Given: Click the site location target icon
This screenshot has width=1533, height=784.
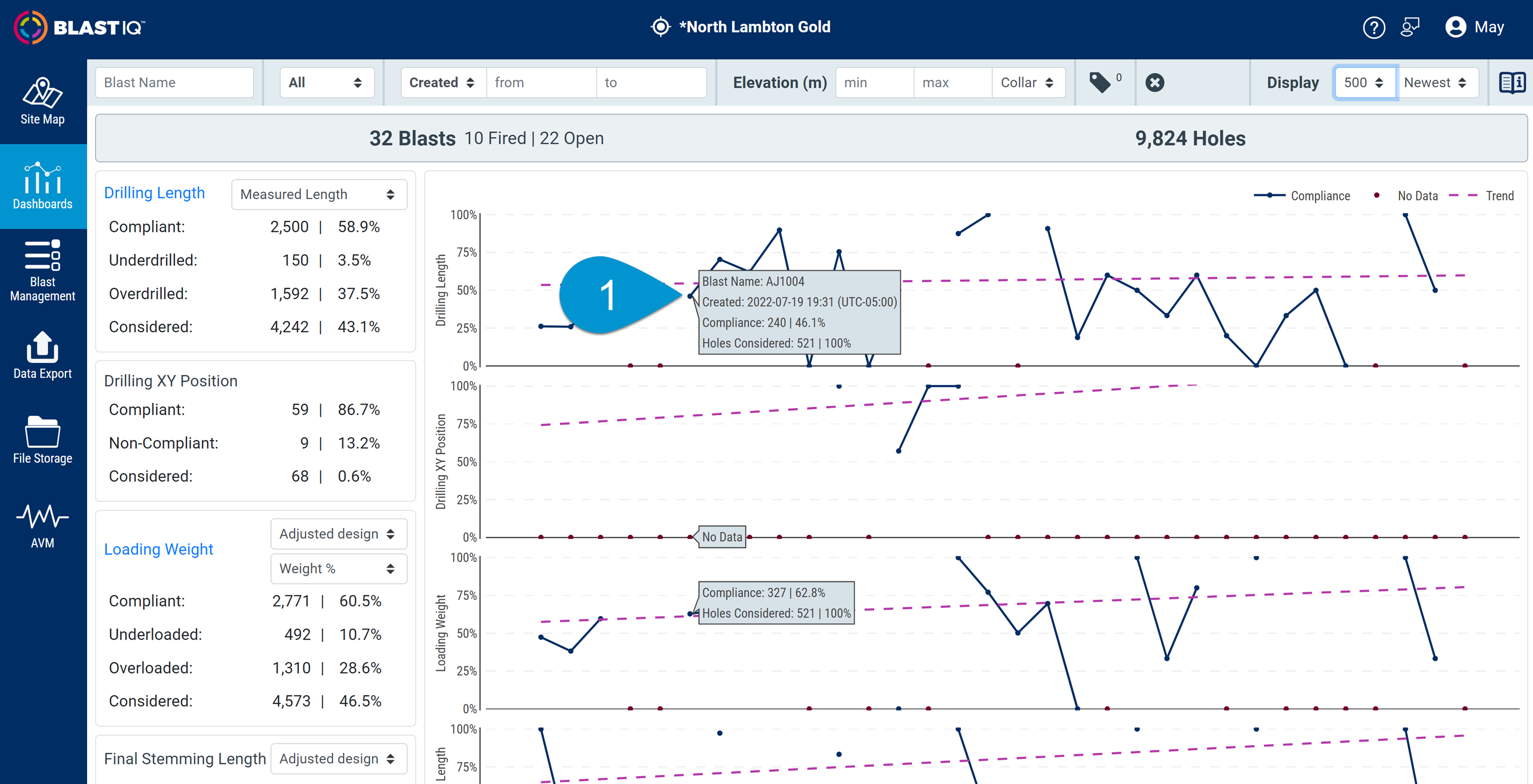Looking at the screenshot, I should click(660, 27).
